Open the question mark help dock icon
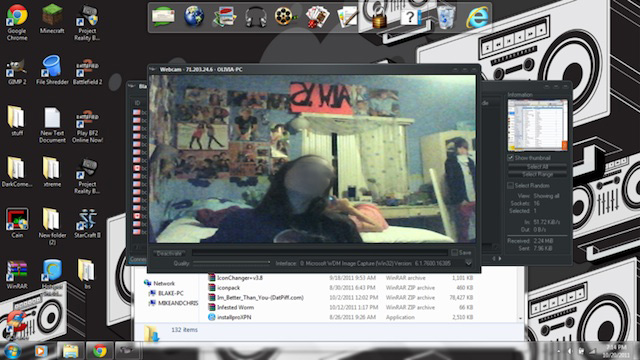The width and height of the screenshot is (640, 360). tap(410, 17)
